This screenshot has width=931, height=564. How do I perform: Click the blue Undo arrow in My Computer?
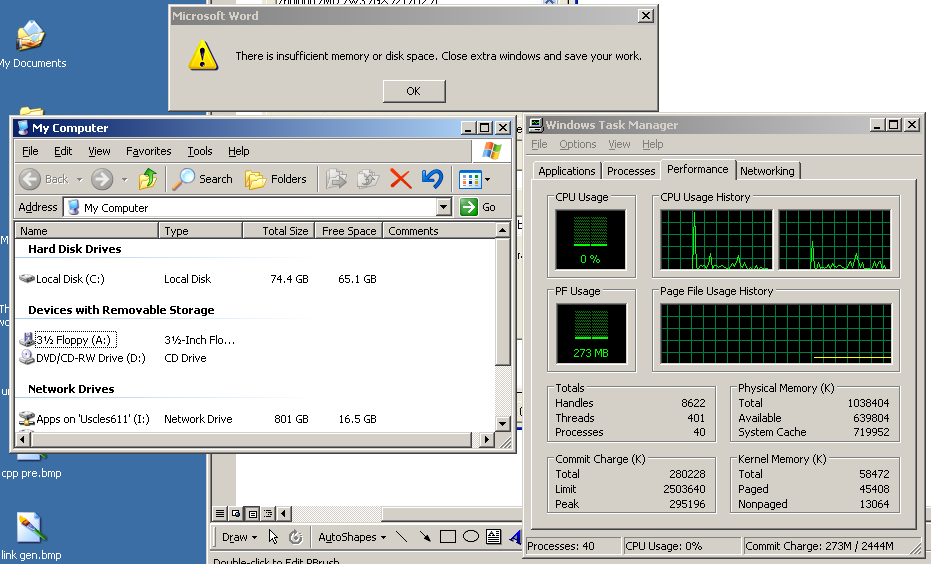tap(433, 179)
